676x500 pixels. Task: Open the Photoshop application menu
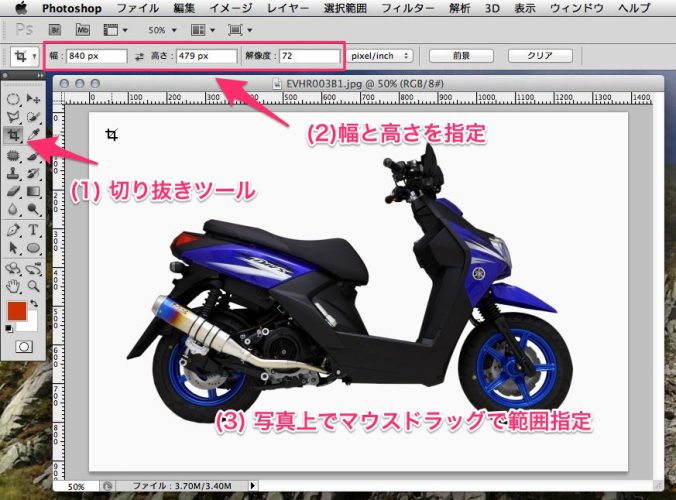72,8
